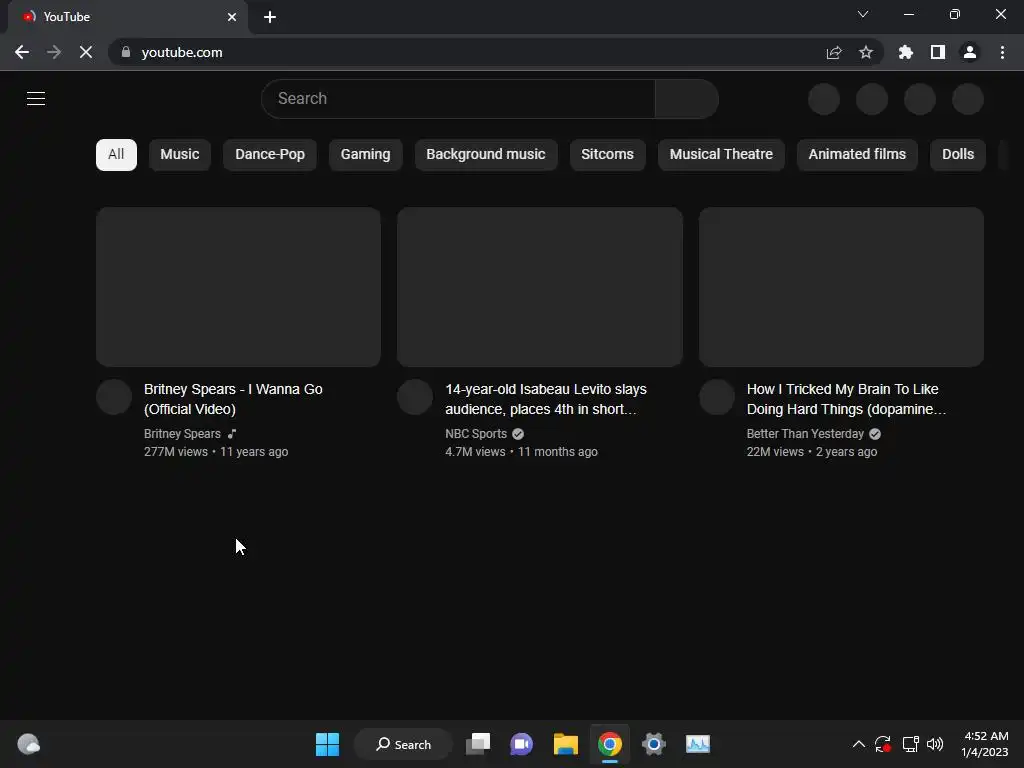Click '277M views' text

tap(176, 452)
